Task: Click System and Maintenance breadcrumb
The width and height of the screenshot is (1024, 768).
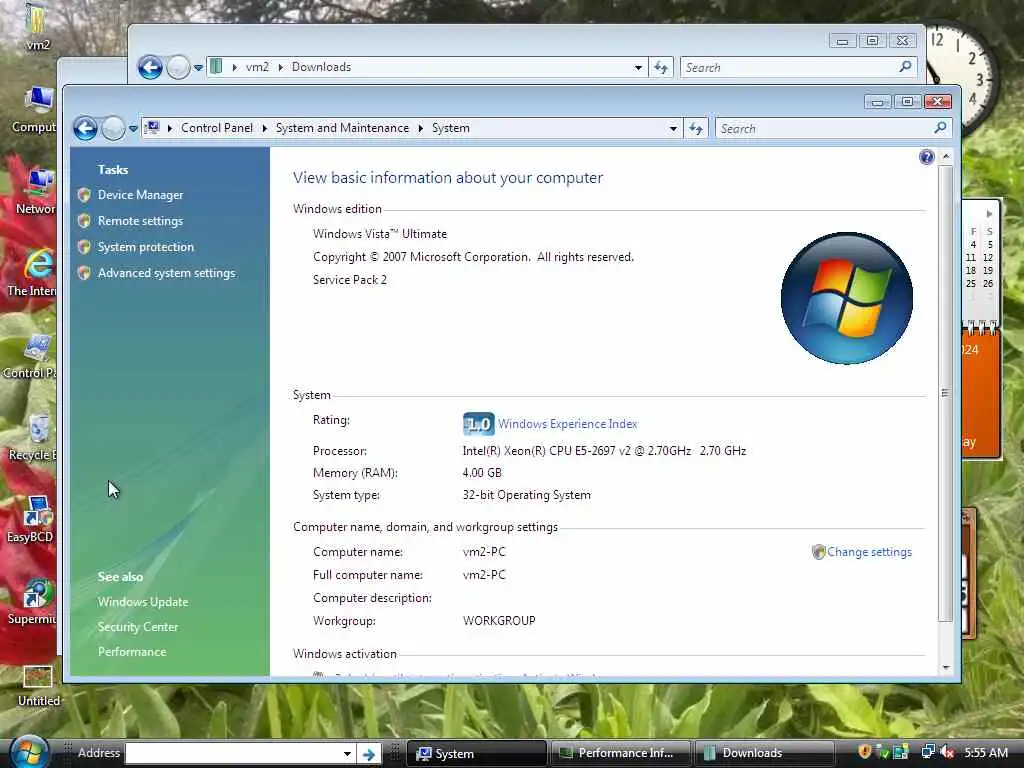Action: coord(342,128)
